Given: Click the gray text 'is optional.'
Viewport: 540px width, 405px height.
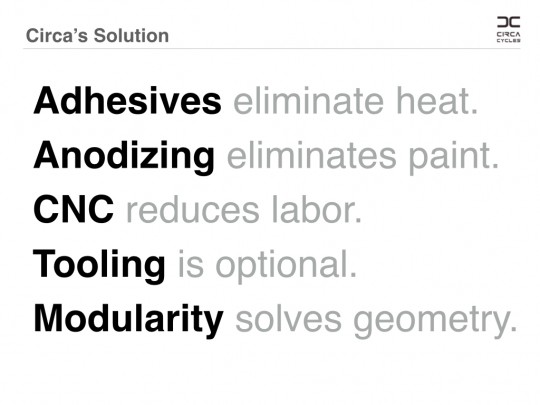Looking at the screenshot, I should (267, 265).
